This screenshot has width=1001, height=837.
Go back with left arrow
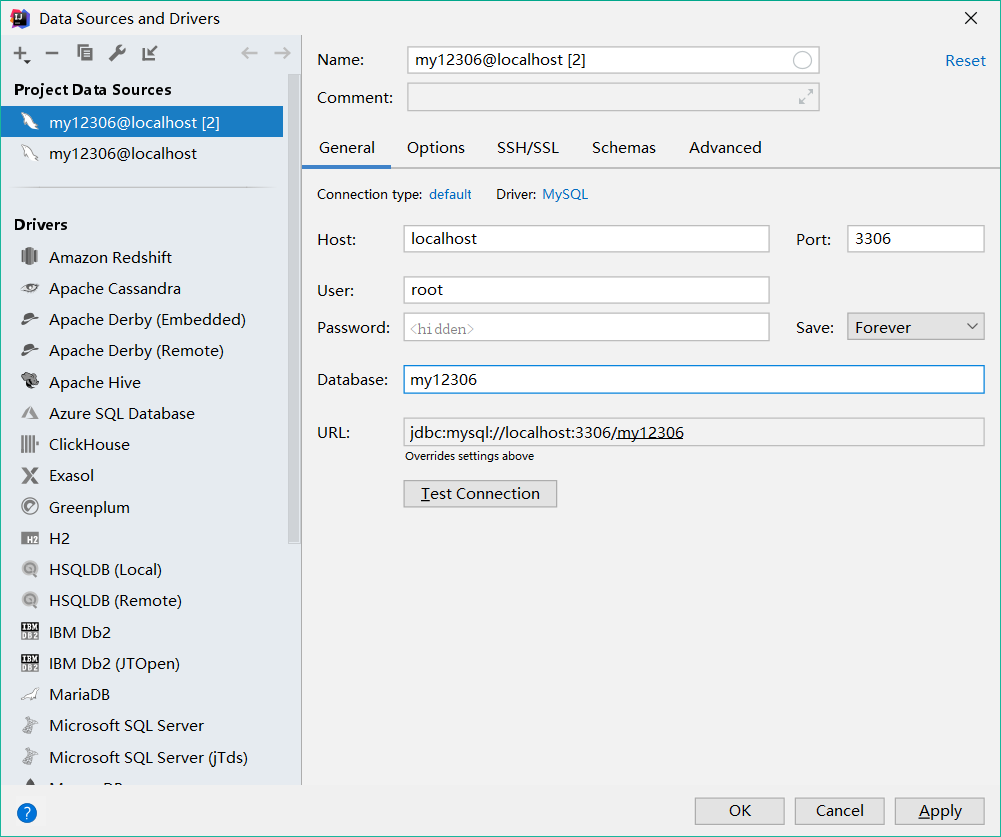pyautogui.click(x=249, y=53)
